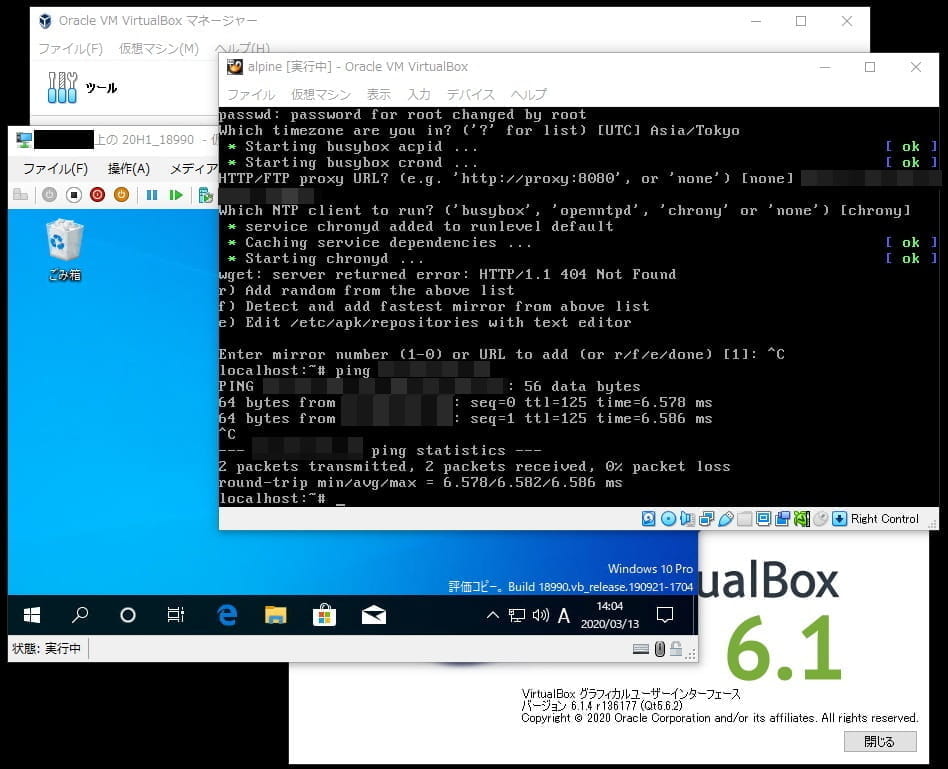Open 表示 menu in alpine VM window
Screen dimensions: 948x769
point(378,94)
